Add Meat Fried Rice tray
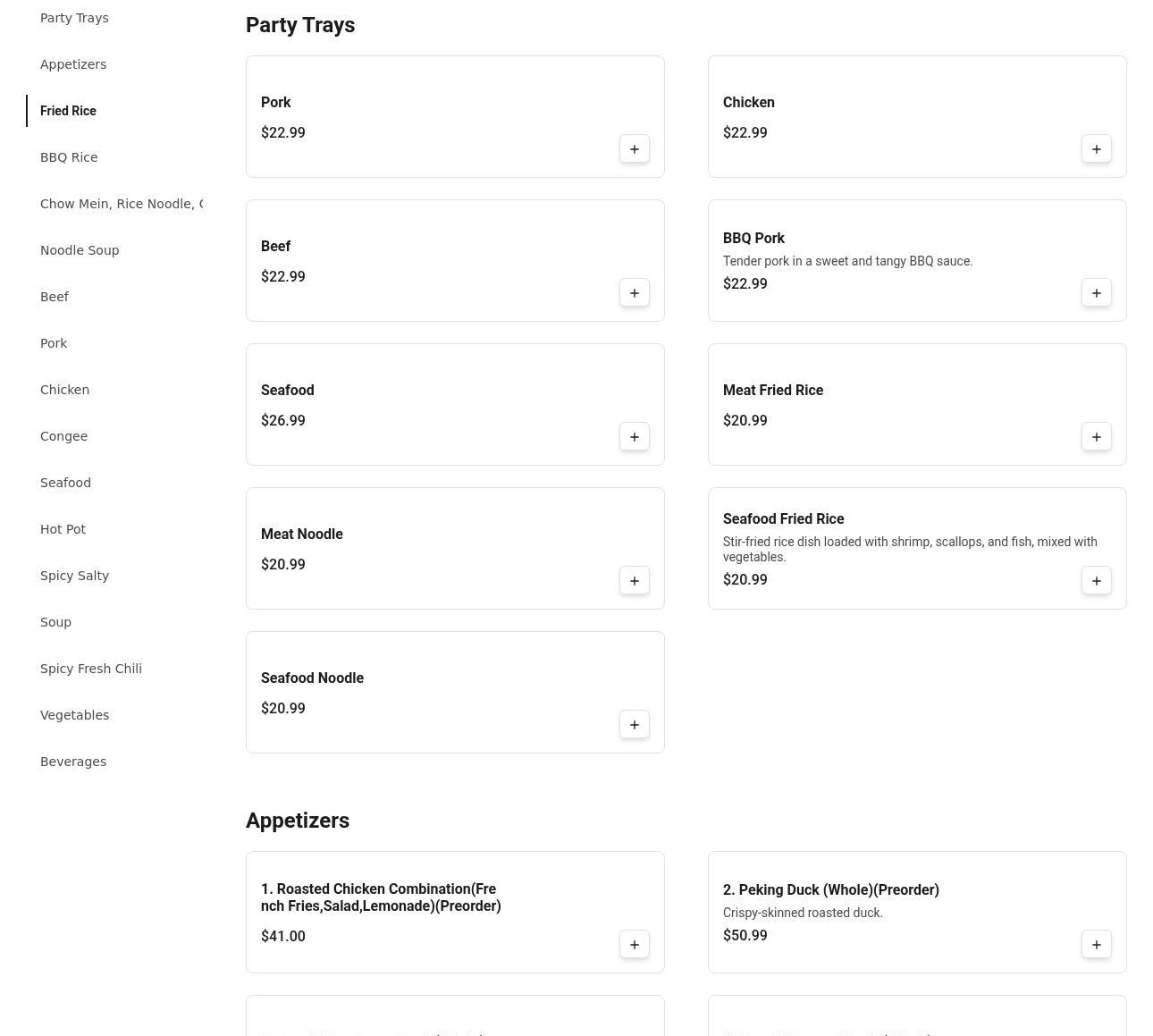This screenshot has width=1153, height=1036. pos(1097,437)
